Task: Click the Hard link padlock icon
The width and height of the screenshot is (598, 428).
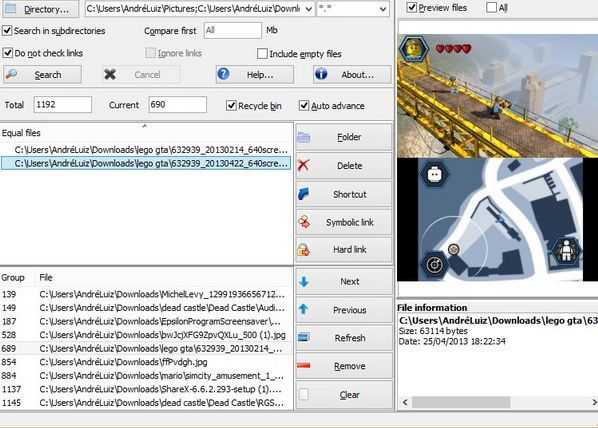Action: [x=304, y=250]
